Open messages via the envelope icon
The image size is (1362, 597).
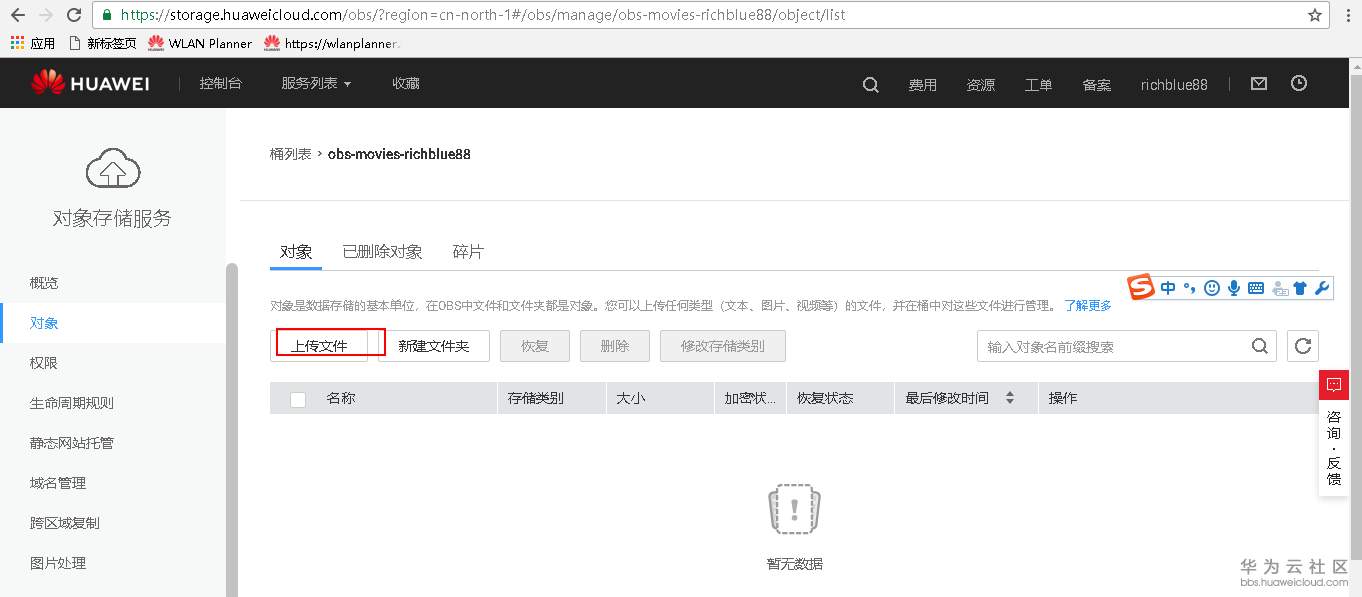pyautogui.click(x=1259, y=84)
